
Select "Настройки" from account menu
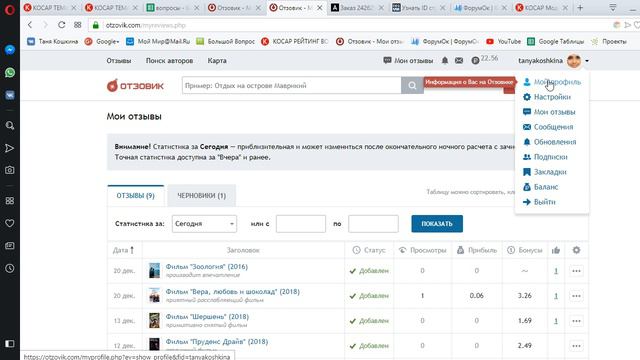point(547,97)
